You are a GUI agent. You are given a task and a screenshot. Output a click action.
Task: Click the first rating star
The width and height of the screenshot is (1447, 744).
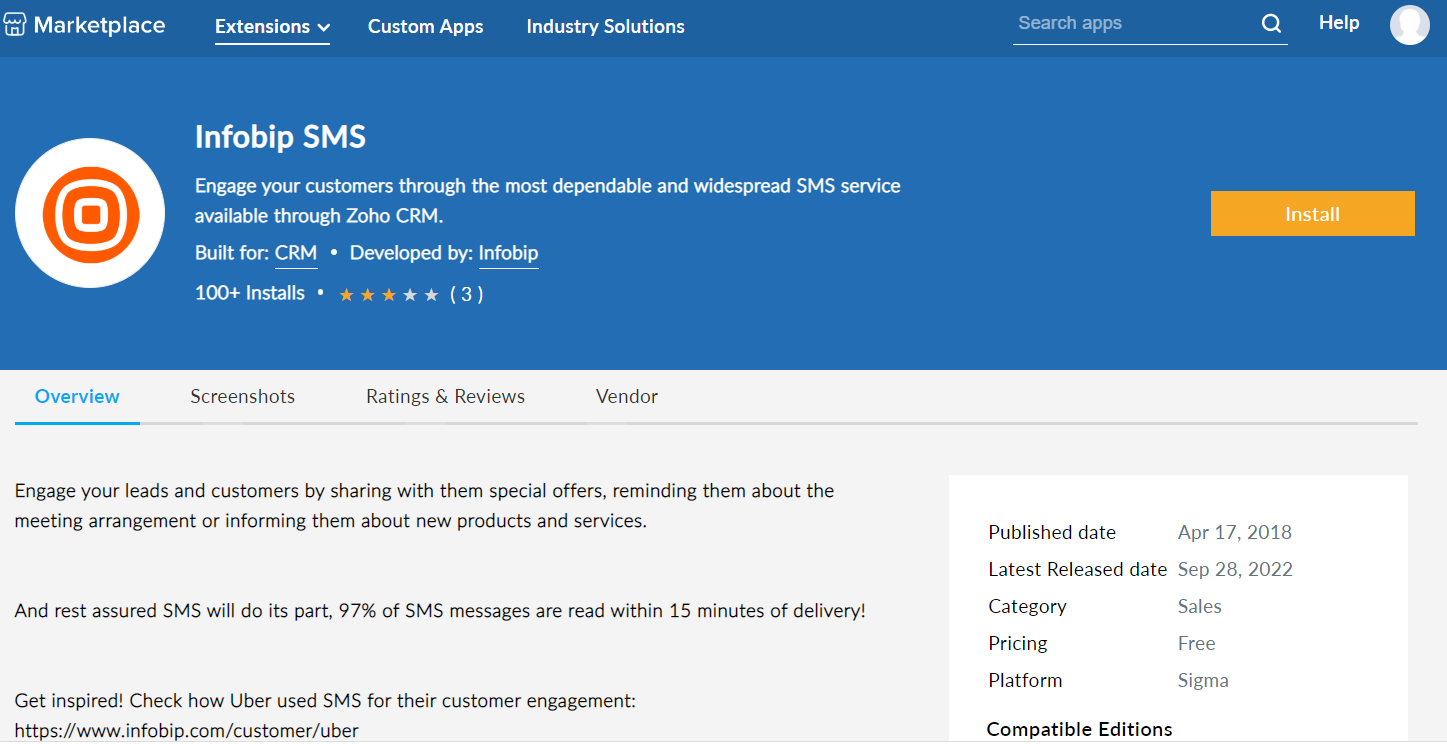[347, 295]
